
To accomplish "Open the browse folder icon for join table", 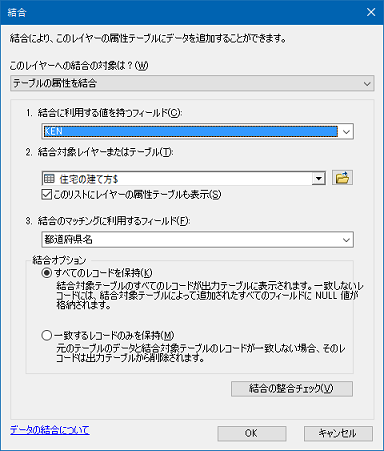I will tap(342, 178).
